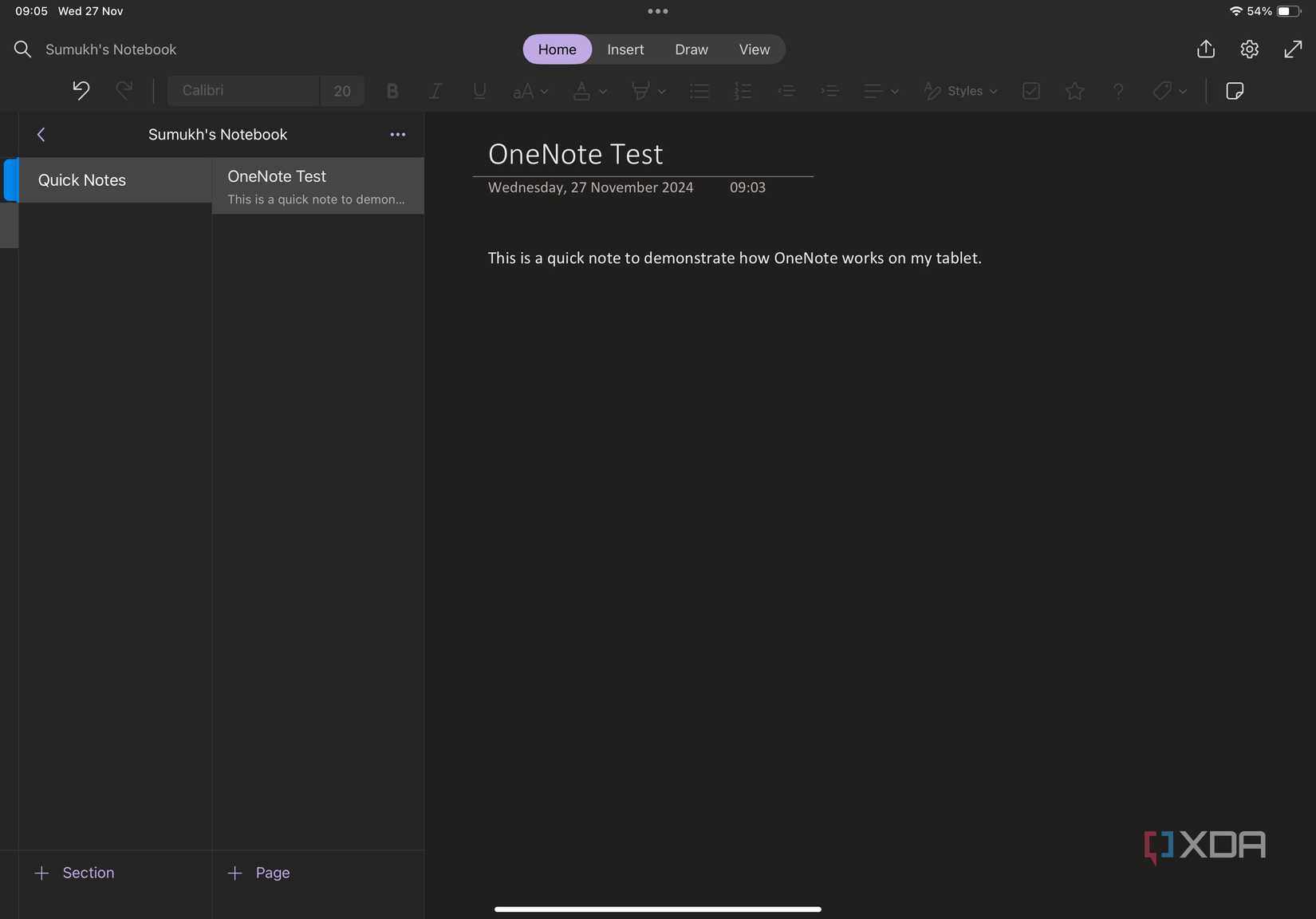This screenshot has width=1316, height=919.
Task: Open the sticky notes icon
Action: pos(1235,91)
